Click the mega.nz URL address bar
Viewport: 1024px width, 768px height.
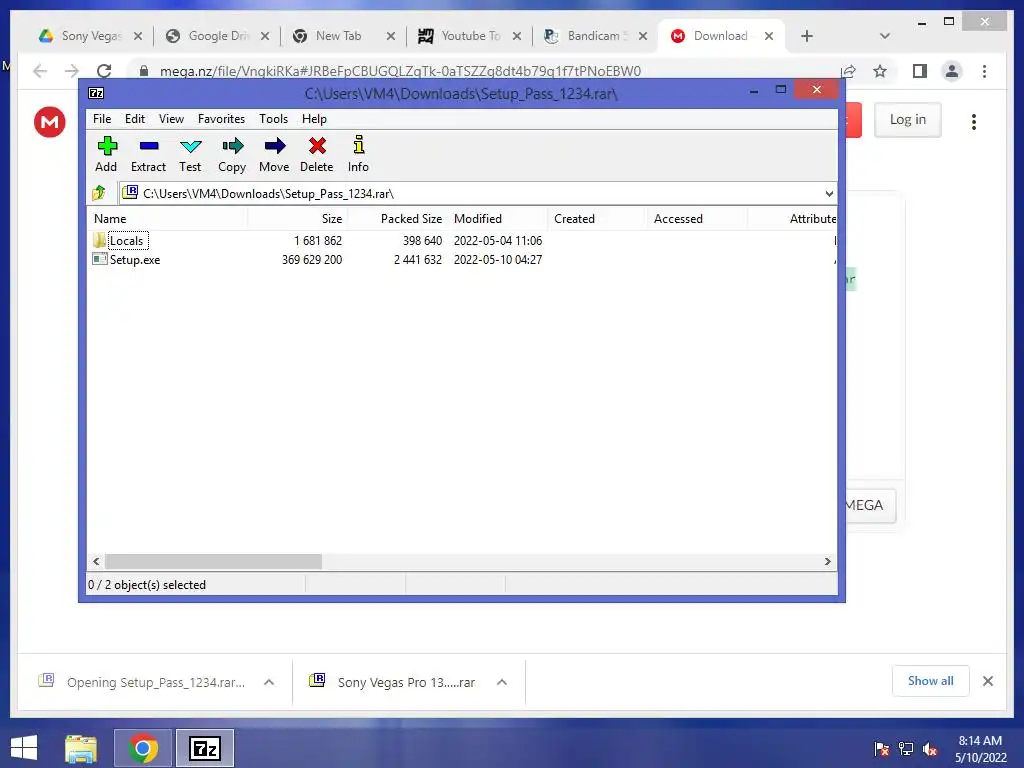(400, 71)
